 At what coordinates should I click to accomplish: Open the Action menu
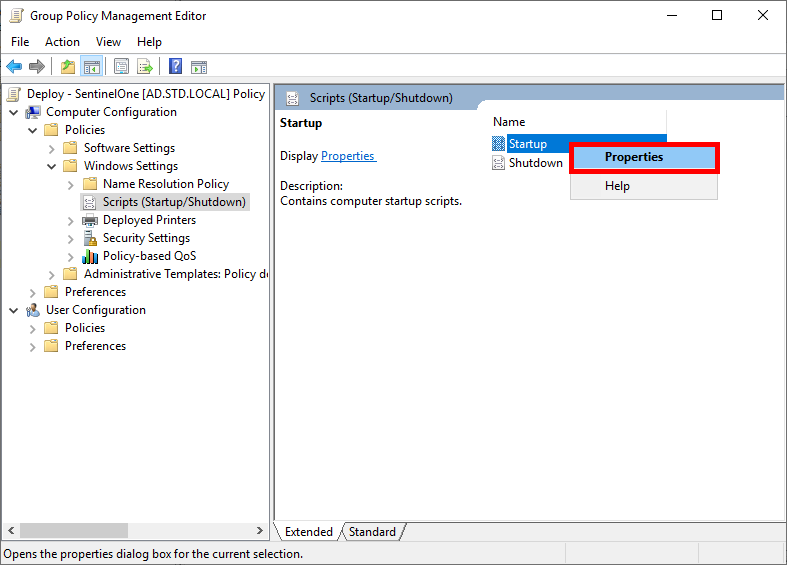(62, 42)
